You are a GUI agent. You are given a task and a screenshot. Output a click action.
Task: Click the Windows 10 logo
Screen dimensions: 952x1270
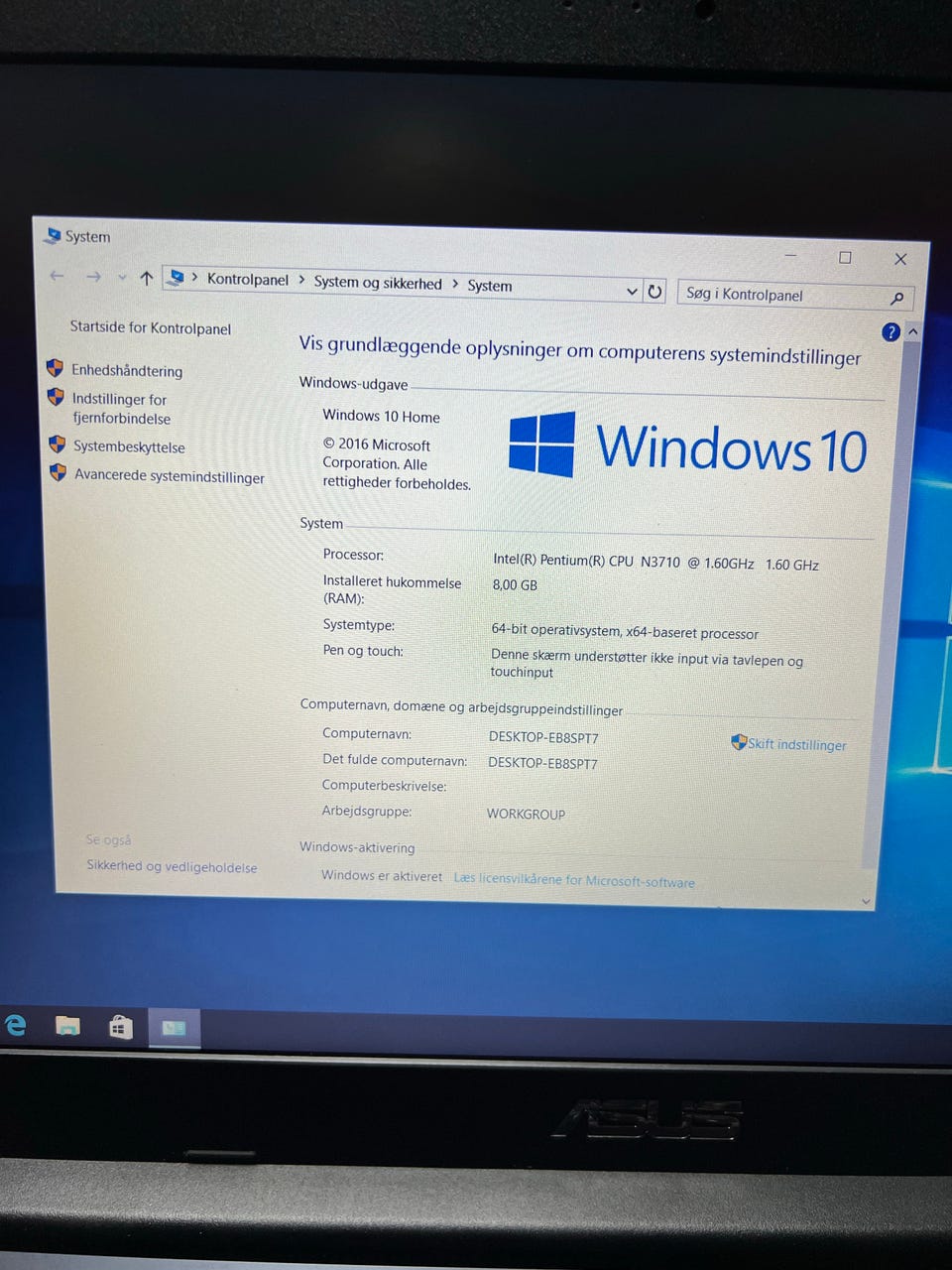(x=687, y=446)
